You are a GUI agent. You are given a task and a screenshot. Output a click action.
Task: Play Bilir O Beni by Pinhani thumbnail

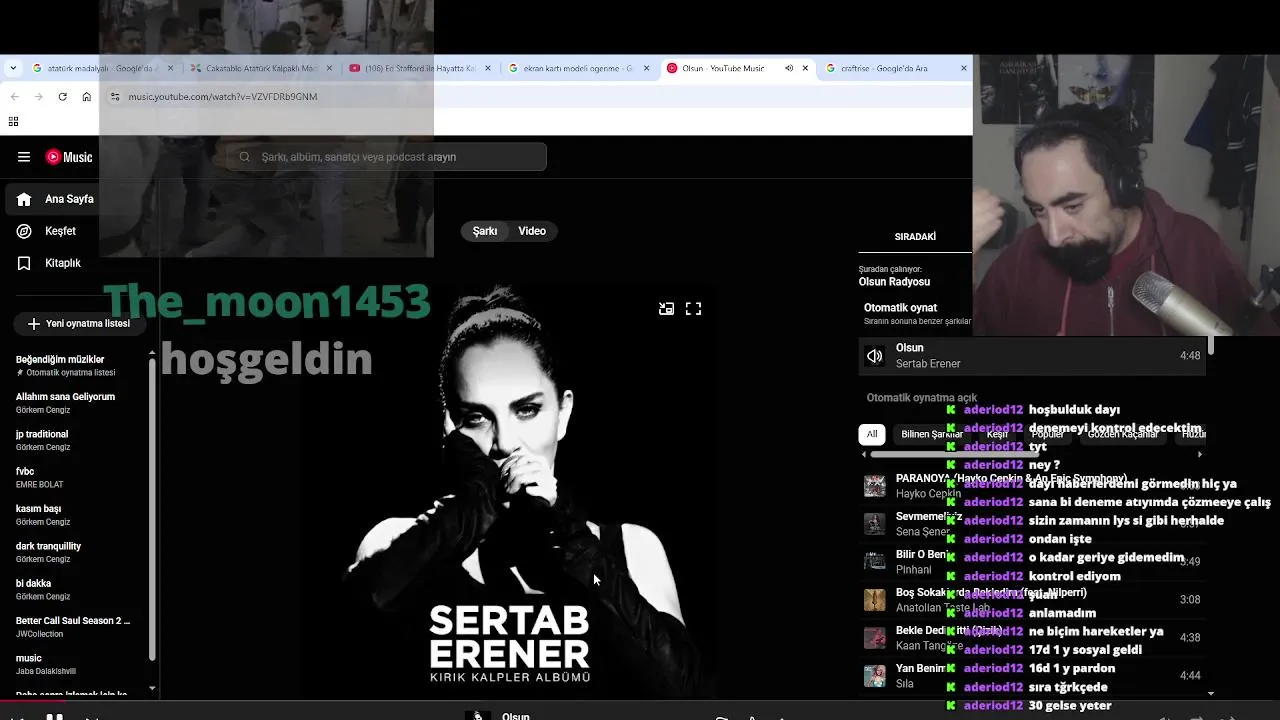tap(875, 562)
